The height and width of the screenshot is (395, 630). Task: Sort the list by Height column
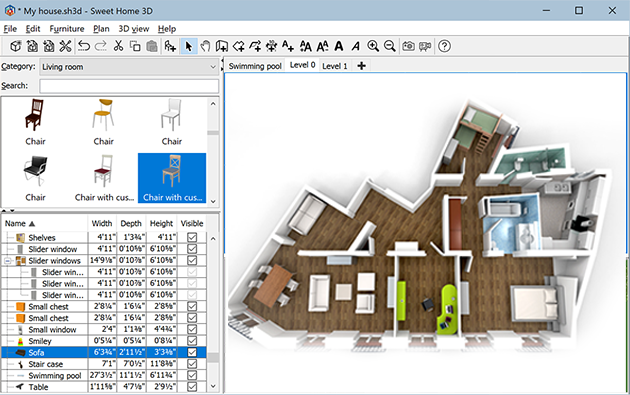click(161, 223)
